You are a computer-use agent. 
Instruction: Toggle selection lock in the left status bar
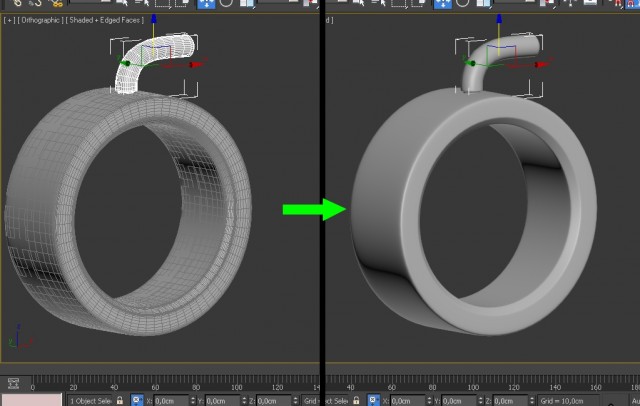coord(120,401)
